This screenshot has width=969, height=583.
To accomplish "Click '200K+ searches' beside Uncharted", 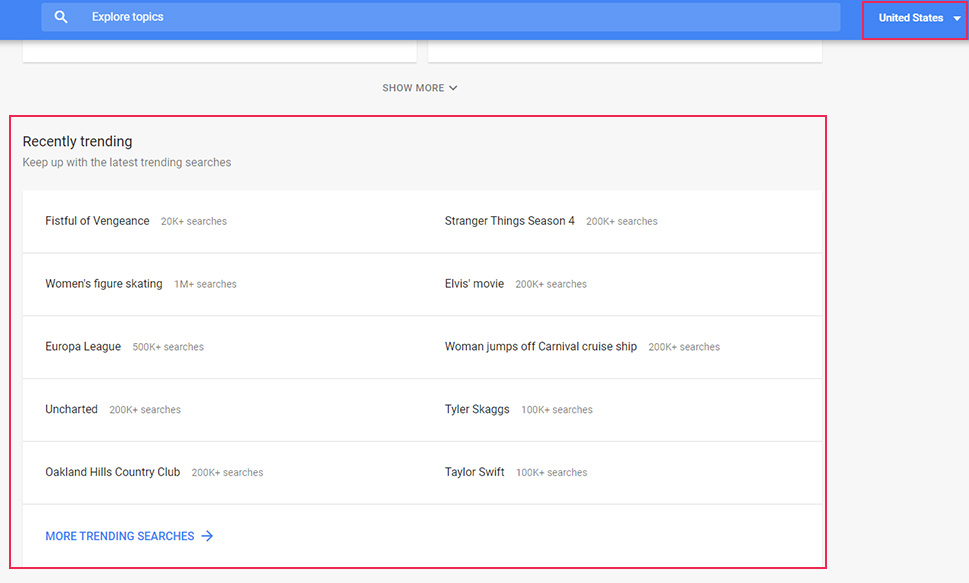I will [x=145, y=410].
